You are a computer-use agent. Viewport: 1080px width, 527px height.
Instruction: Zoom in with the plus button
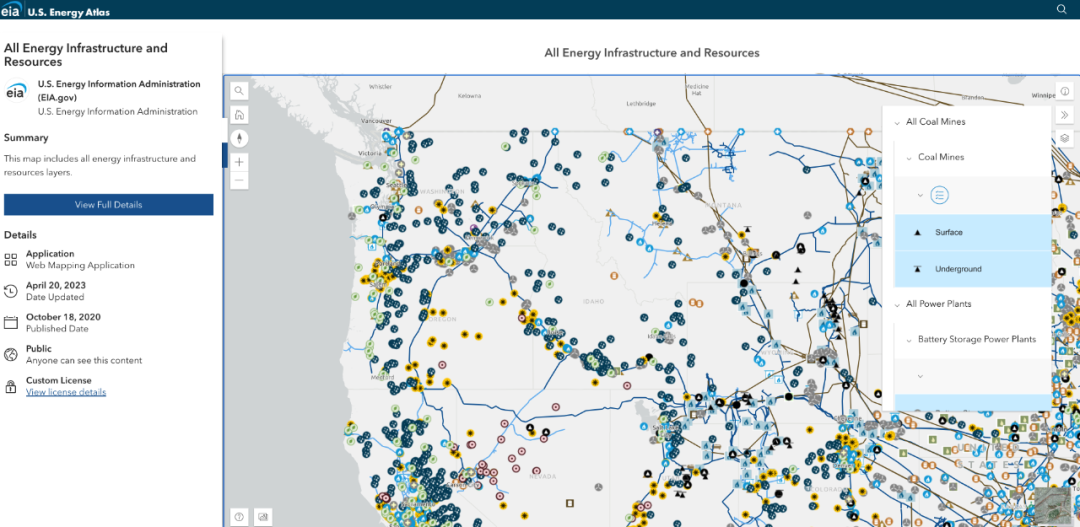click(x=239, y=162)
